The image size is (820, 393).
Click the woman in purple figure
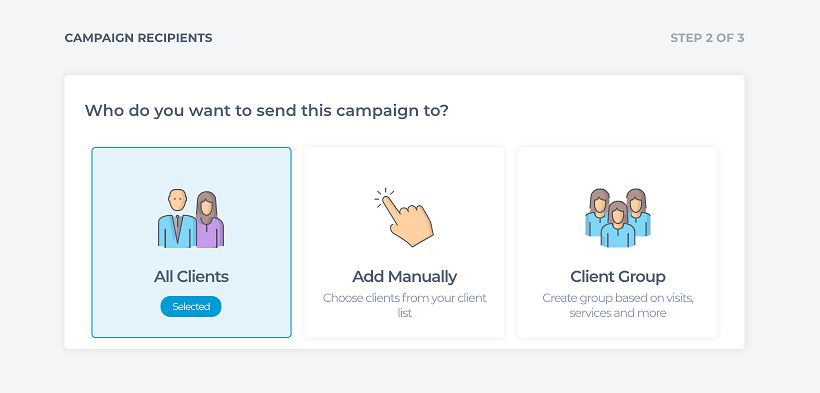click(x=209, y=220)
